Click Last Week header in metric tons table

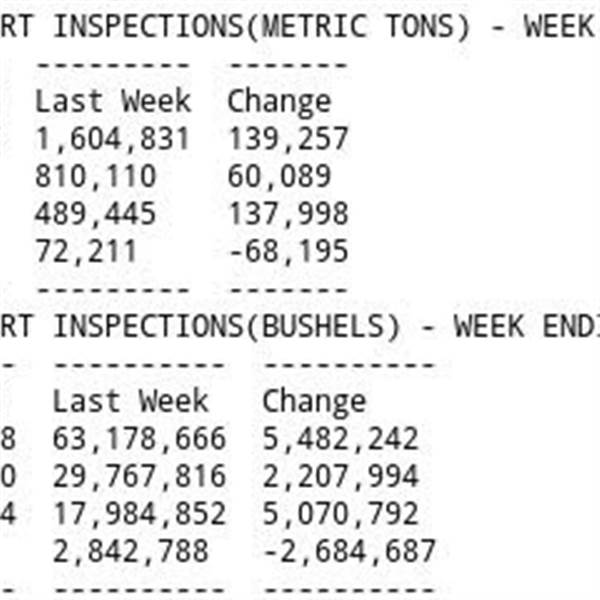pyautogui.click(x=112, y=101)
